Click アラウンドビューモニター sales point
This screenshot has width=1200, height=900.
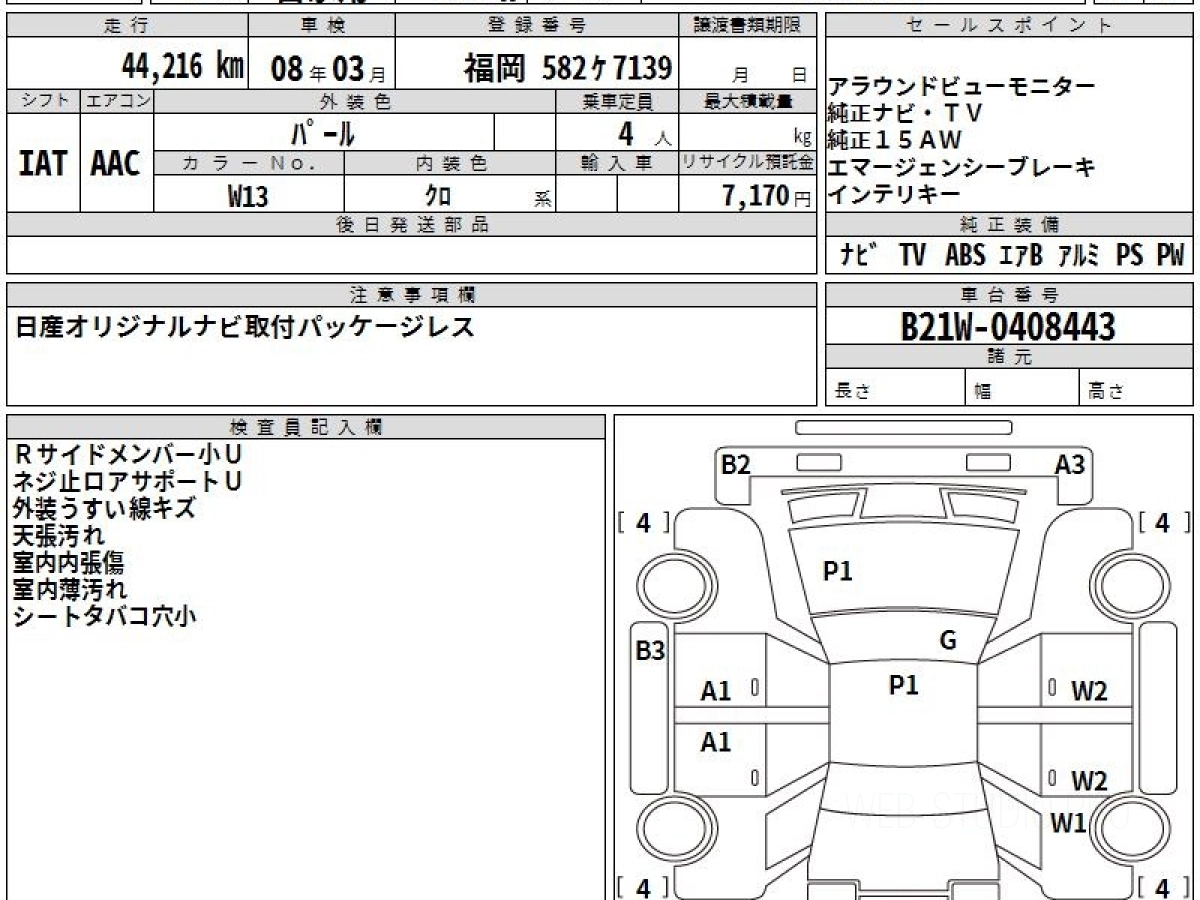pyautogui.click(x=960, y=87)
